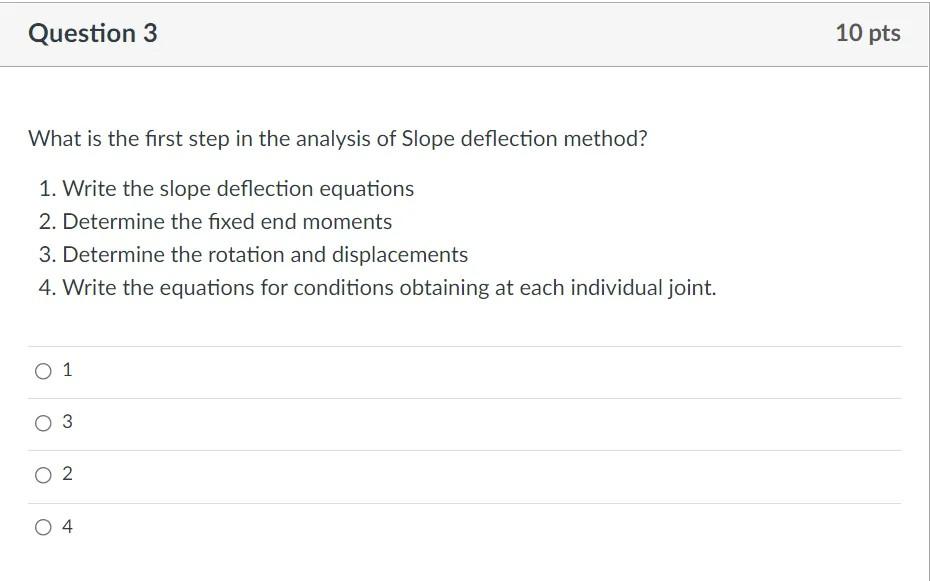Click 'Determine the fixed end moments' statement
This screenshot has height=581, width=930.
coord(227,222)
